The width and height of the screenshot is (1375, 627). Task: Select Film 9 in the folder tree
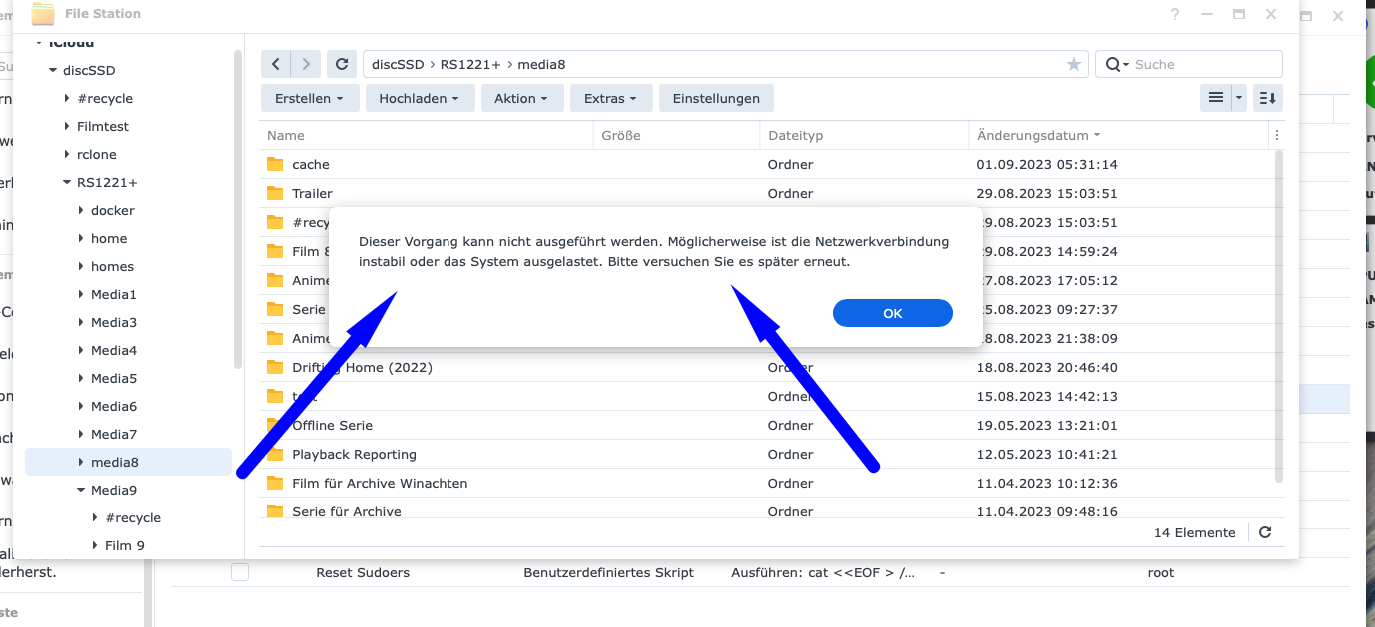pyautogui.click(x=125, y=546)
